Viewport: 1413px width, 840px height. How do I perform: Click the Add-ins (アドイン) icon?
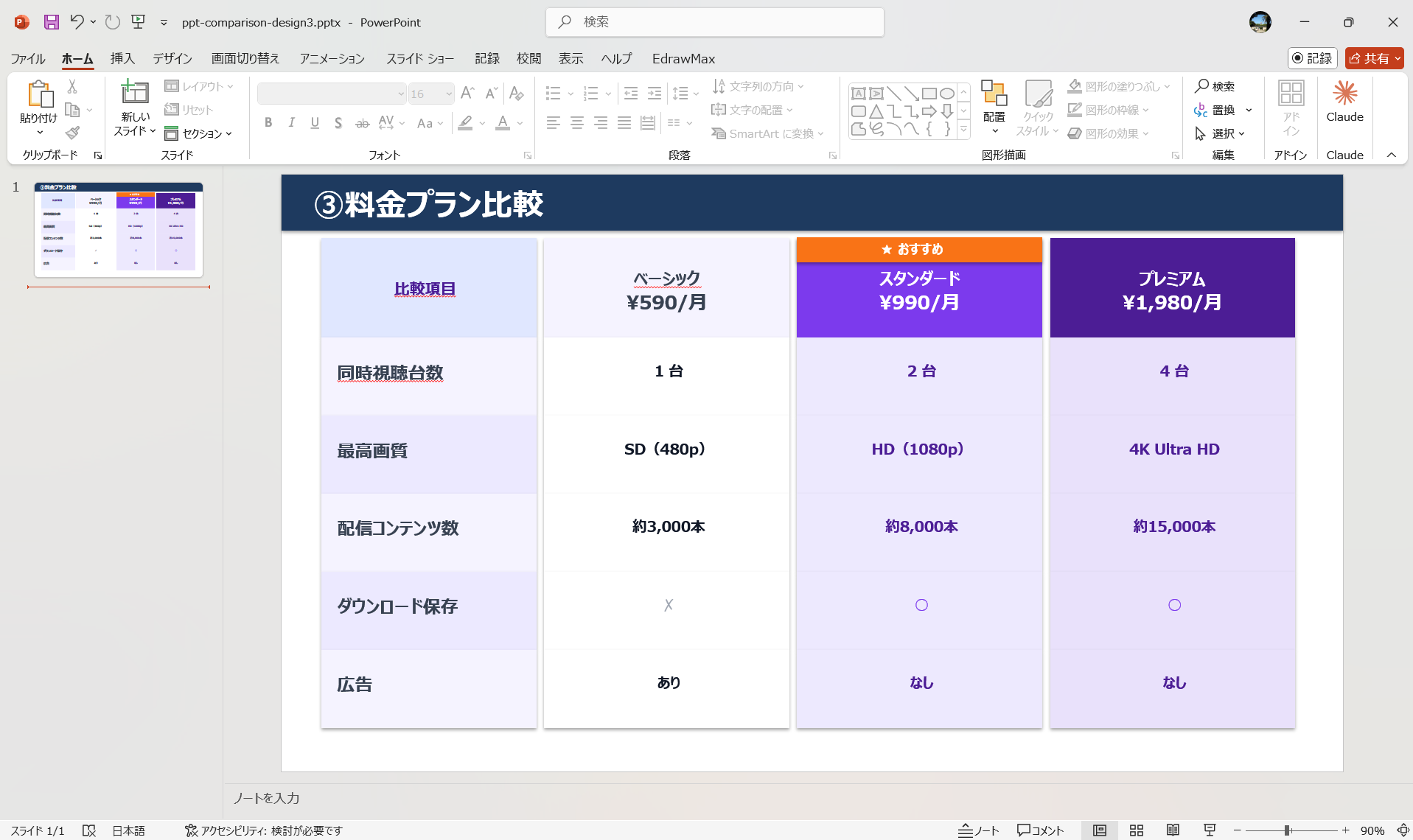click(x=1291, y=108)
